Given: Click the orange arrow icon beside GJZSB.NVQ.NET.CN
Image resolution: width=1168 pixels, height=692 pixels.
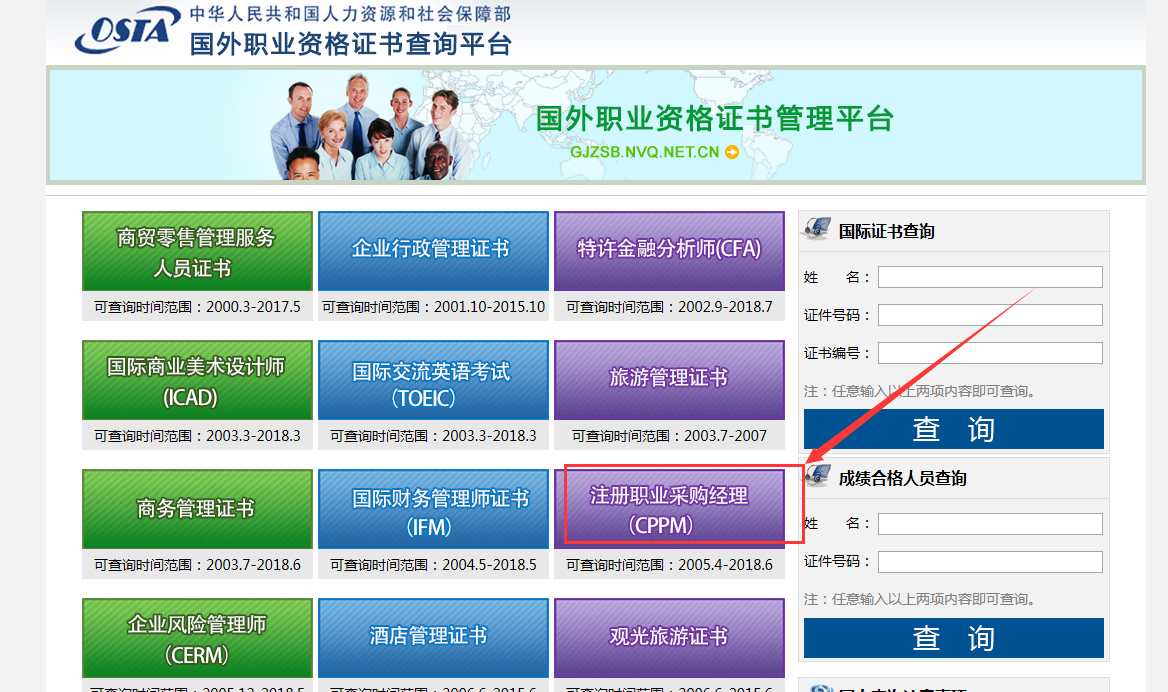Looking at the screenshot, I should tap(732, 152).
